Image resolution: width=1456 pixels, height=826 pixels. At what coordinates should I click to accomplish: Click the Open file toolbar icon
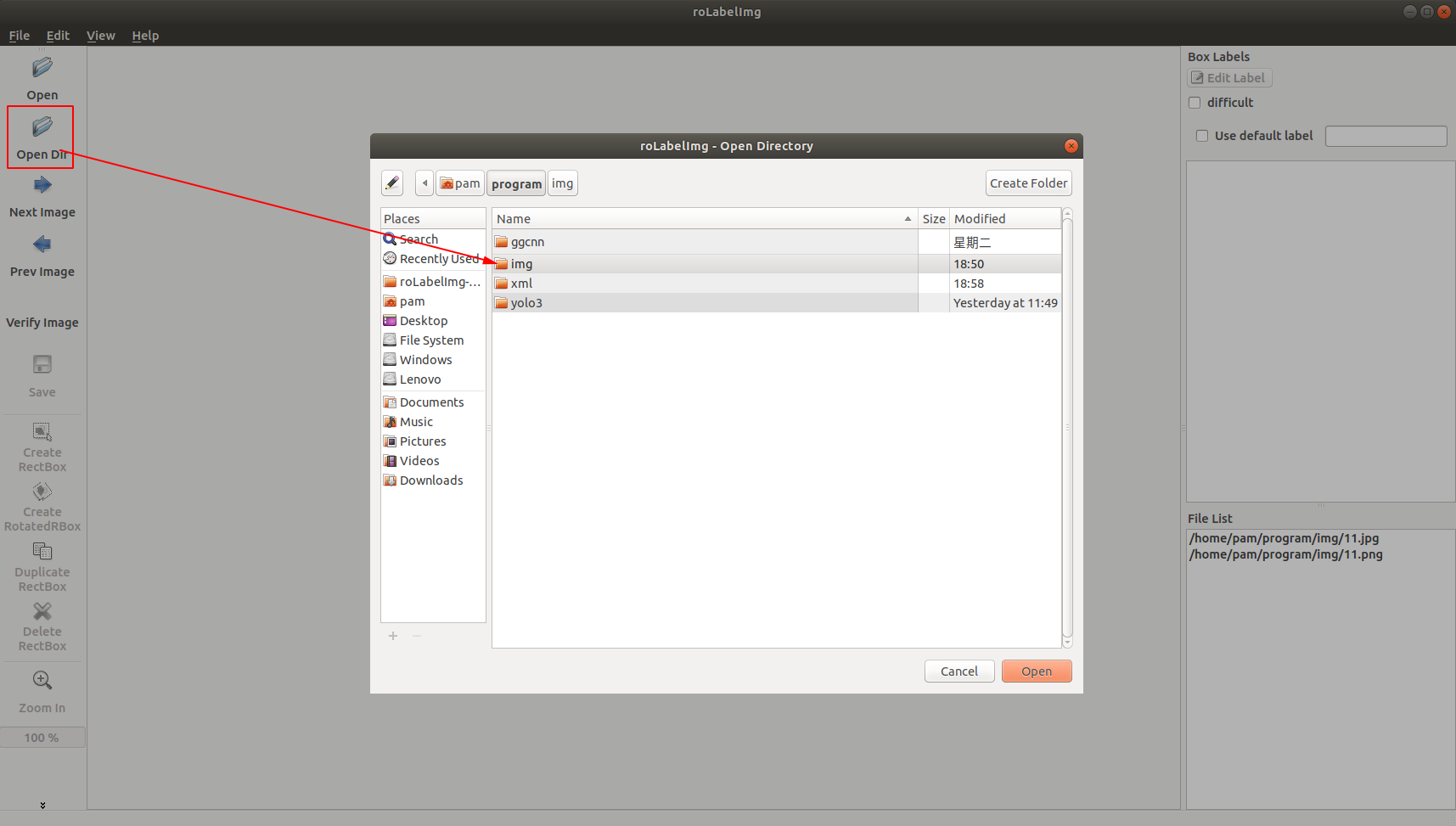tap(42, 68)
